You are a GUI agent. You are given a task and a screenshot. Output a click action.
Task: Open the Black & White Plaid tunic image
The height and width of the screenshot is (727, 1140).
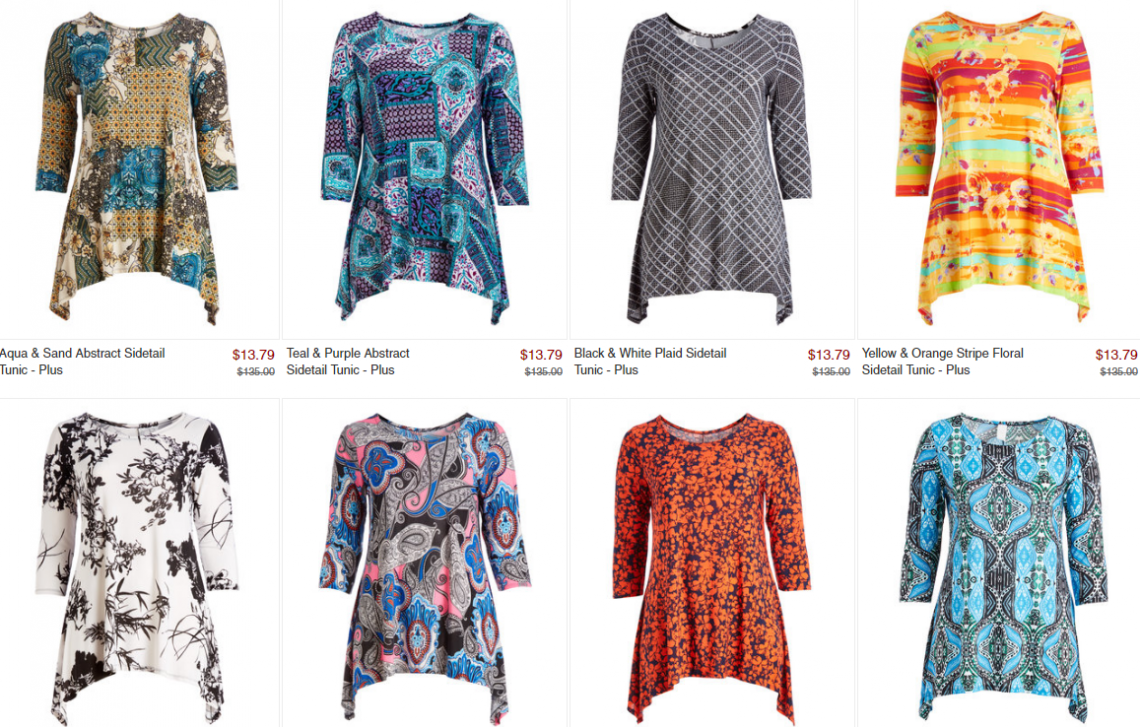tap(712, 169)
